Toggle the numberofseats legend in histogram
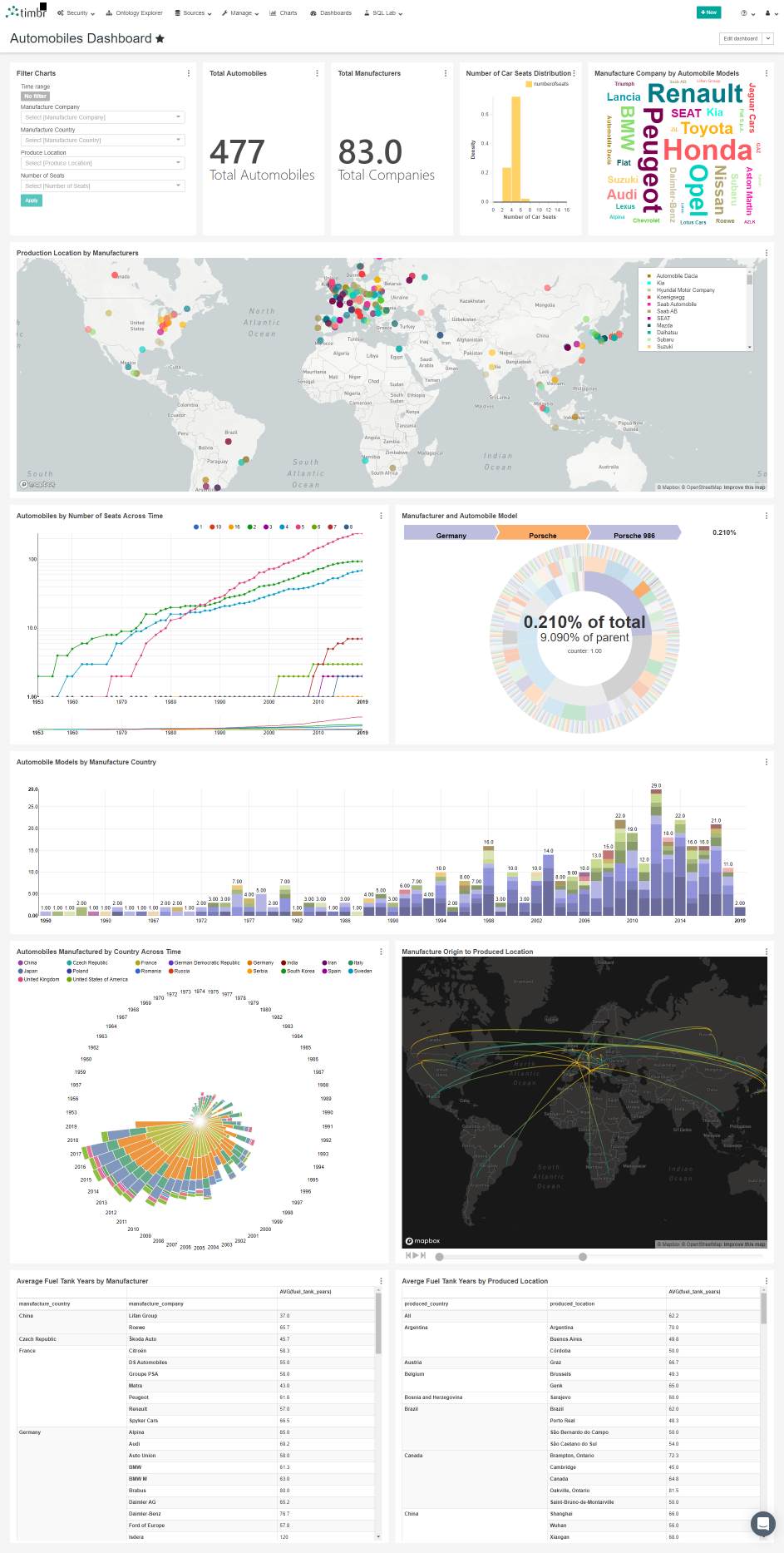 (x=547, y=84)
